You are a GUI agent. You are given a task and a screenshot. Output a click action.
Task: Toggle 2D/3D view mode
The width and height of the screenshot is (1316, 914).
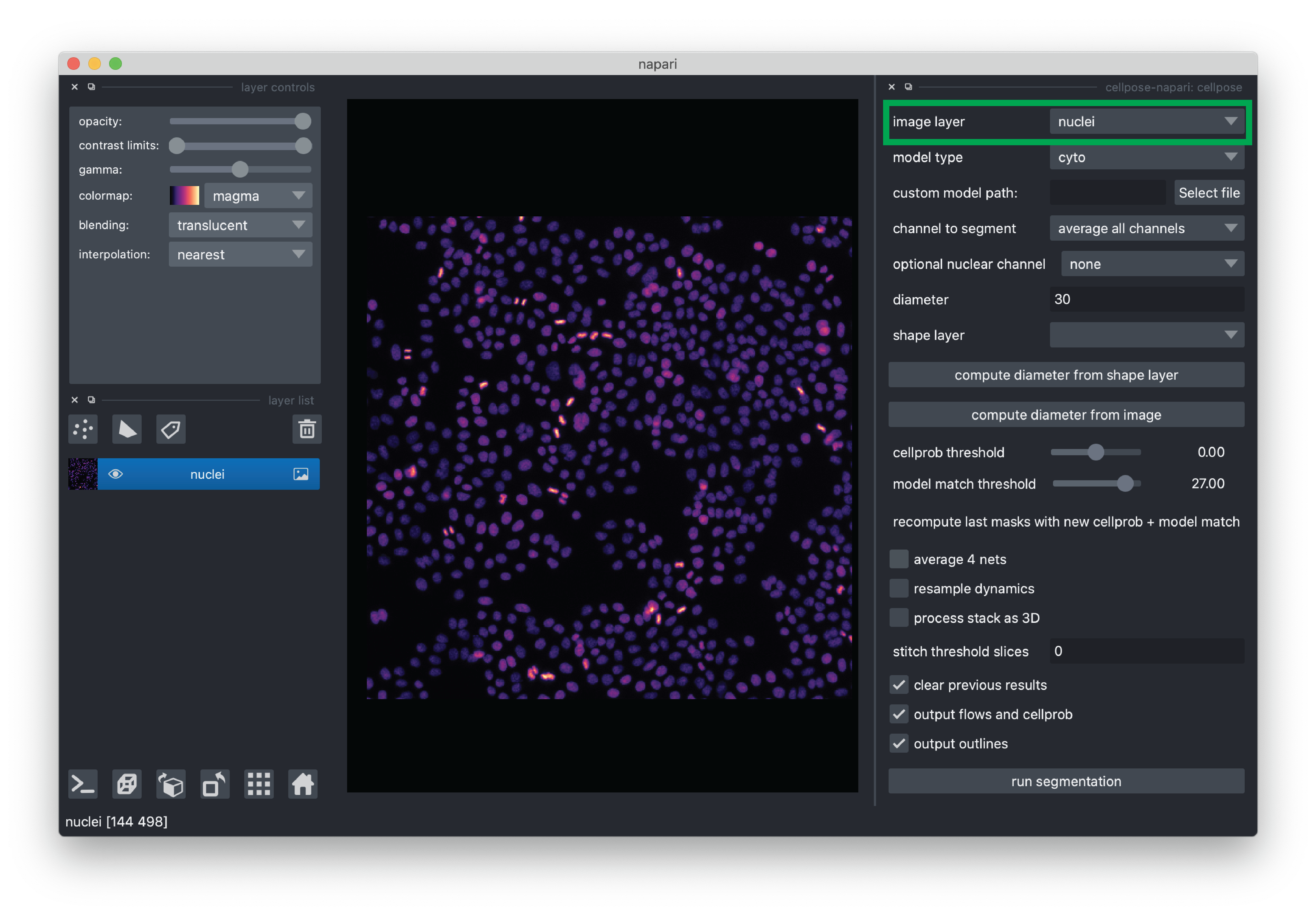[127, 784]
